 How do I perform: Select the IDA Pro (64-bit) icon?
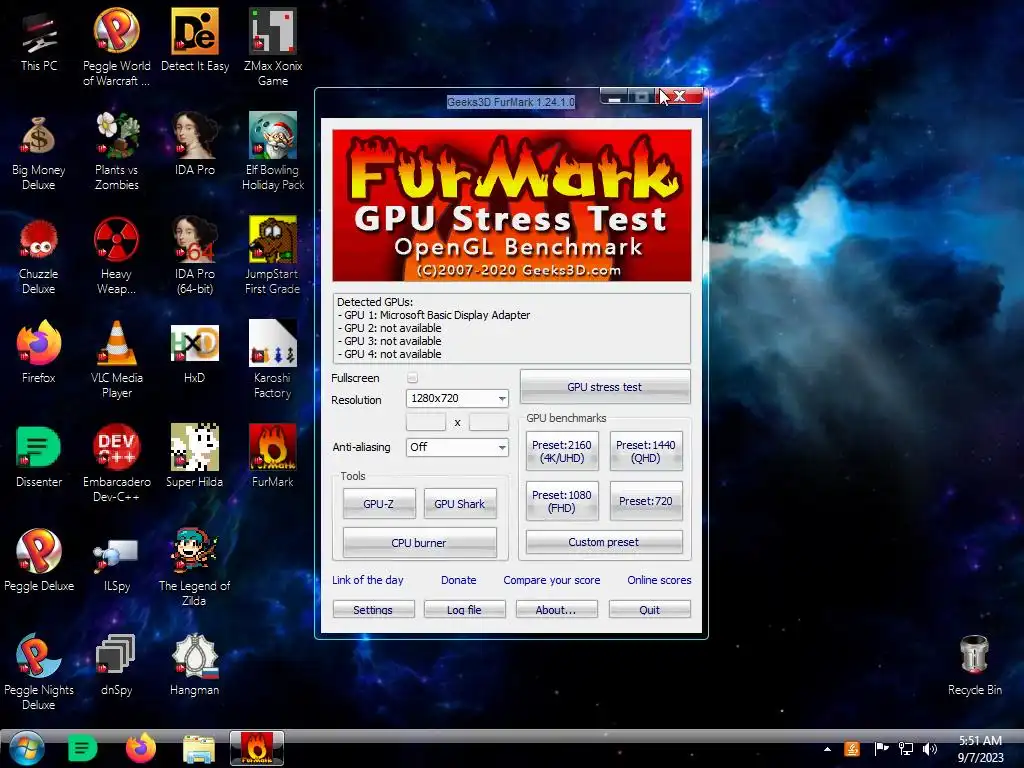tap(195, 256)
